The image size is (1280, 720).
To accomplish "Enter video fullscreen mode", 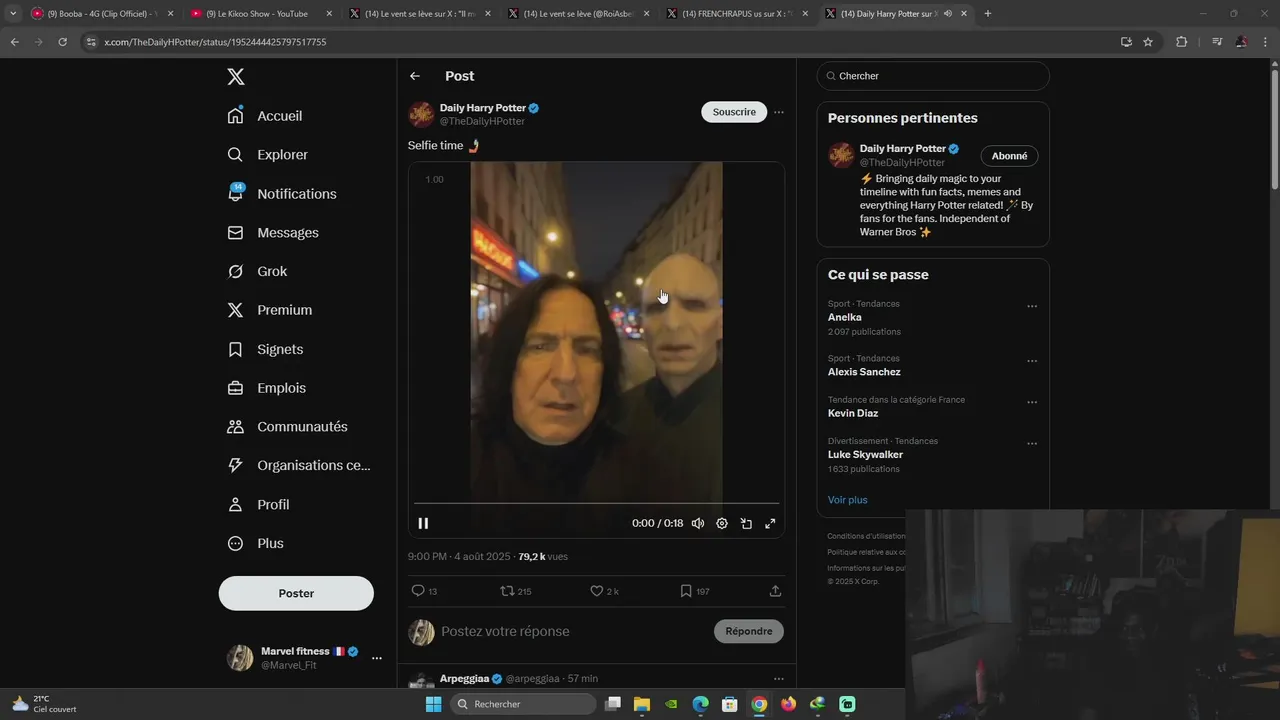I will tap(770, 523).
